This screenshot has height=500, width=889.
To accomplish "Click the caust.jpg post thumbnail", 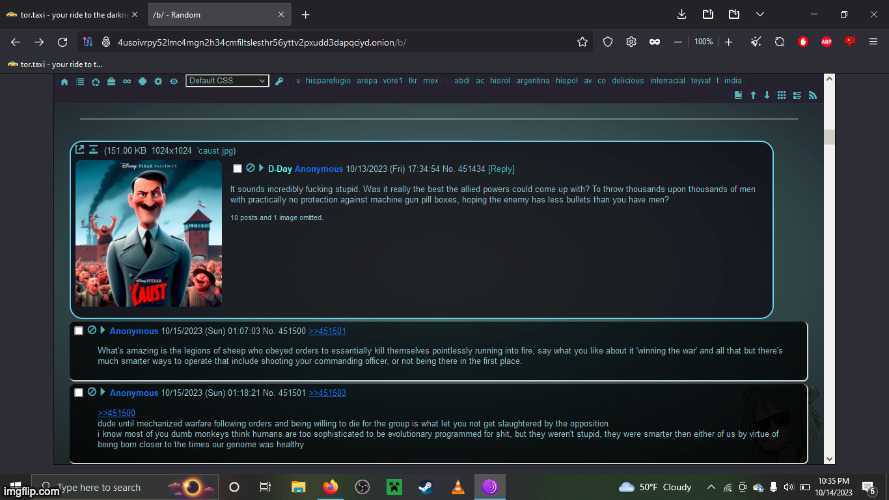I will [149, 234].
